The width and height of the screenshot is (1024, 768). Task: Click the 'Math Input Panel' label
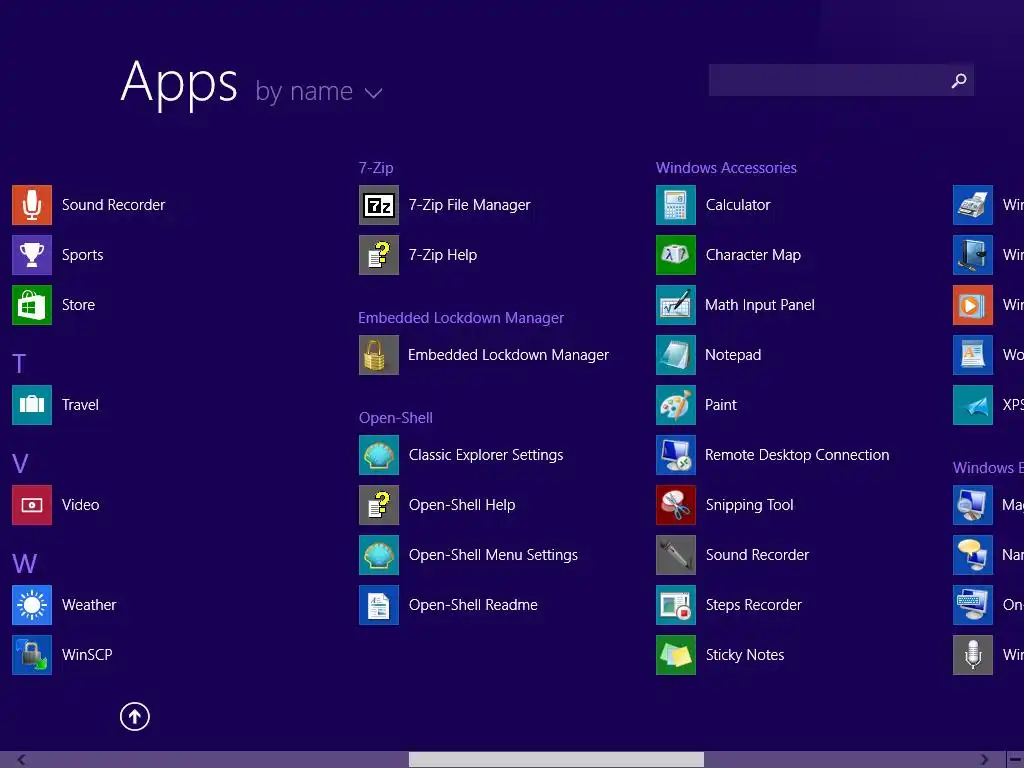click(760, 305)
